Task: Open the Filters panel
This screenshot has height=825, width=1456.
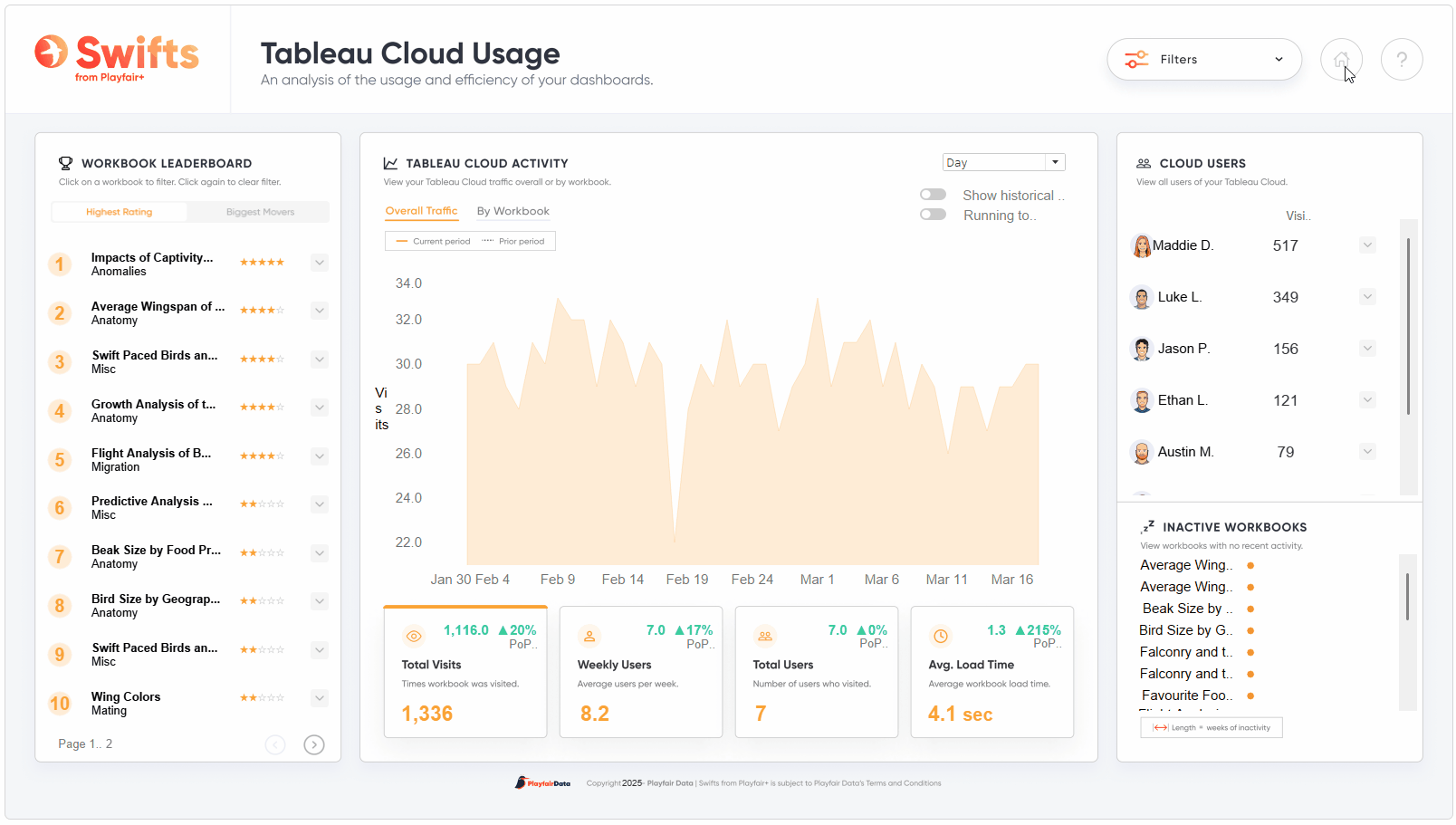Action: tap(1204, 59)
